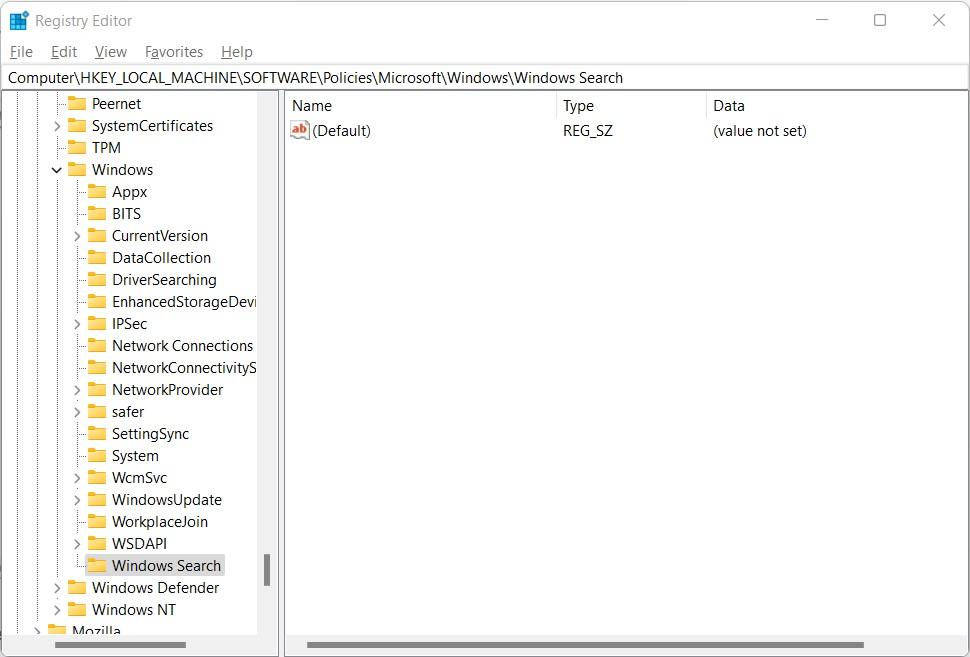The height and width of the screenshot is (657, 970).
Task: Select the Mozilla key at tree bottom
Action: pyautogui.click(x=96, y=630)
